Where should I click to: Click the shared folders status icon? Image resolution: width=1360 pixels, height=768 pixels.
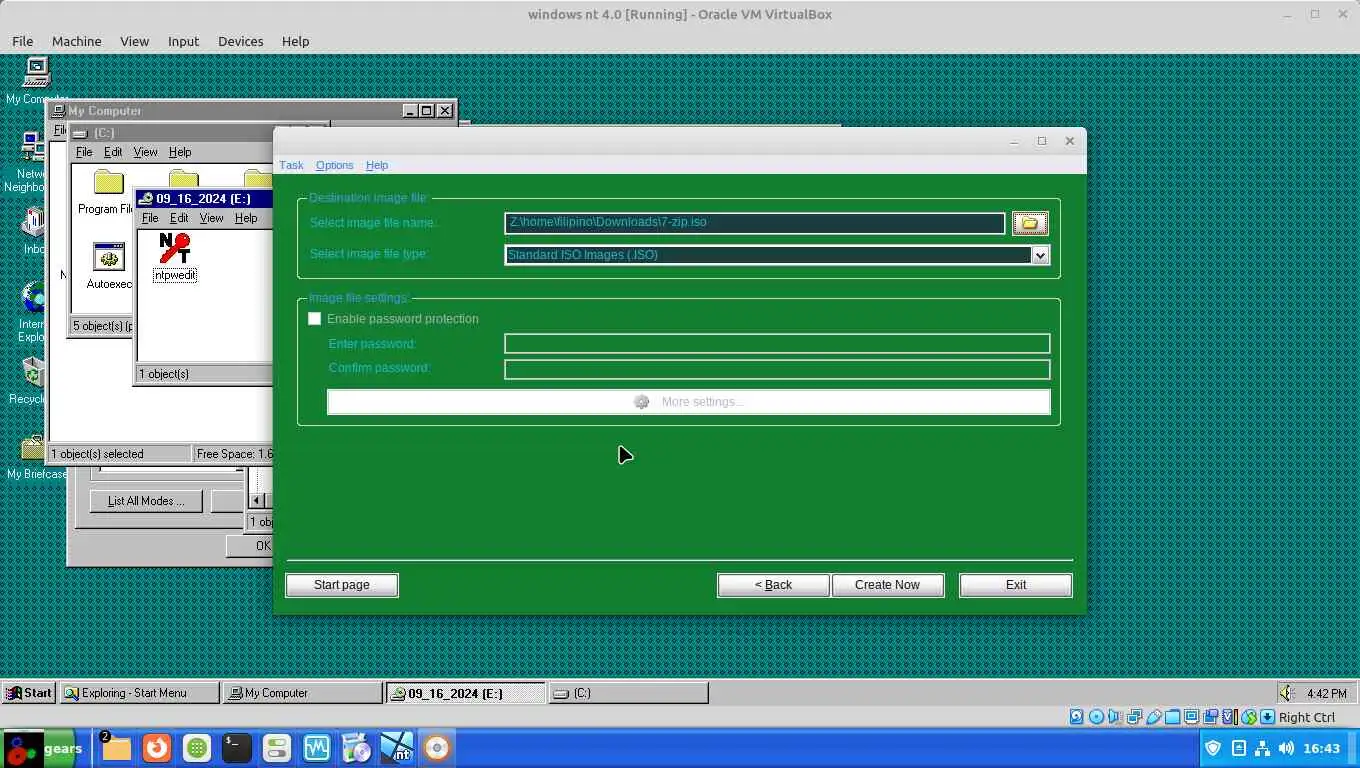tap(1172, 717)
